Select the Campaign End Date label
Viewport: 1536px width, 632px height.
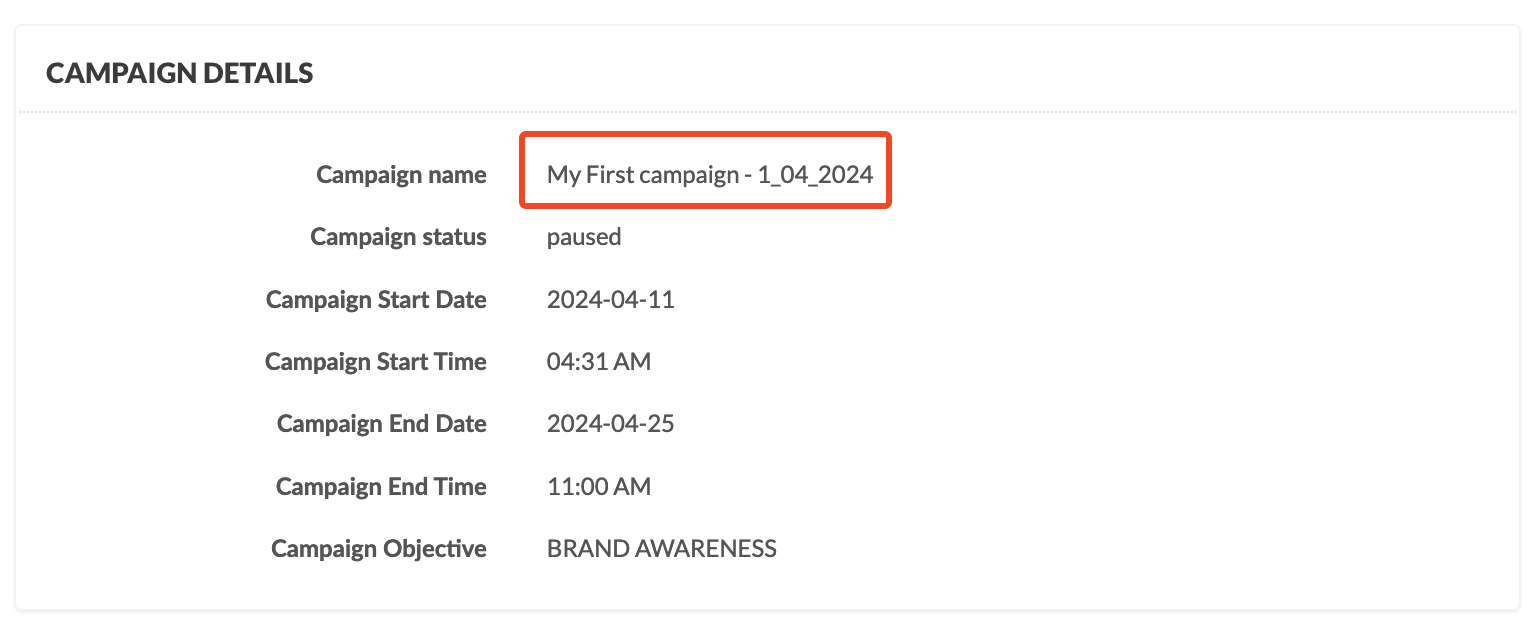click(382, 424)
